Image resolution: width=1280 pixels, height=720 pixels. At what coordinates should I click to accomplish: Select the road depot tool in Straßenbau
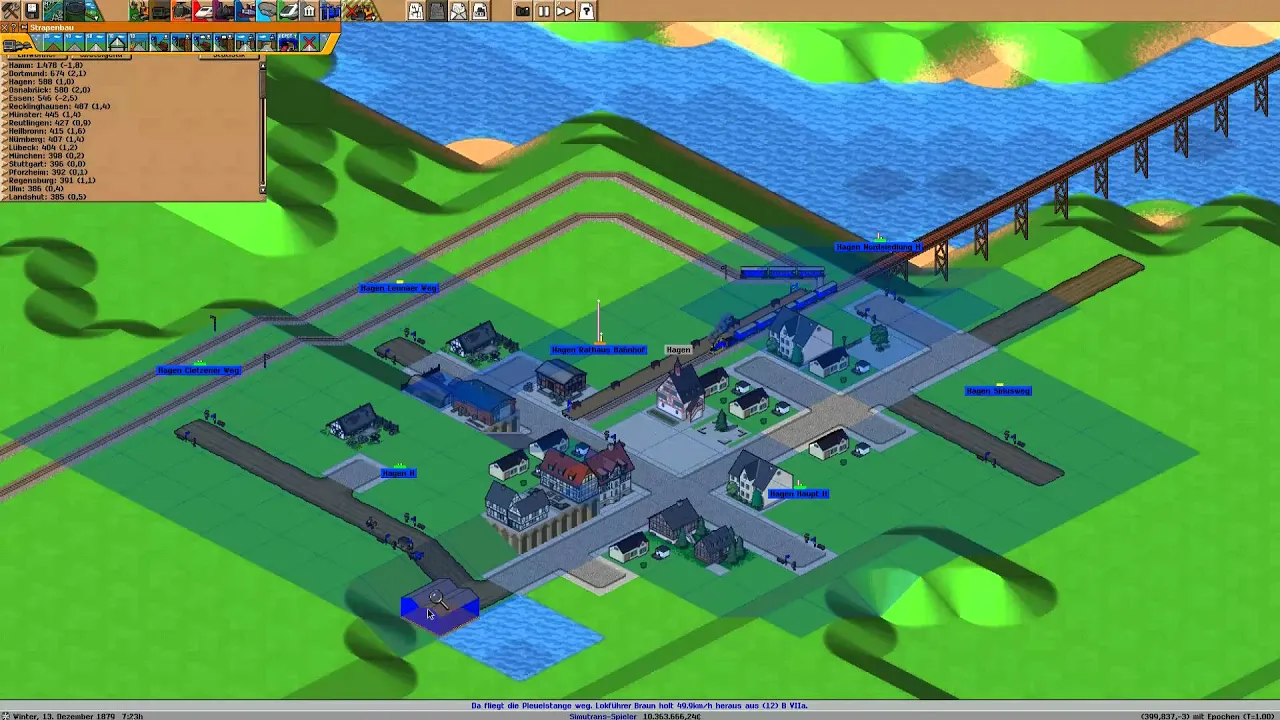coord(288,43)
